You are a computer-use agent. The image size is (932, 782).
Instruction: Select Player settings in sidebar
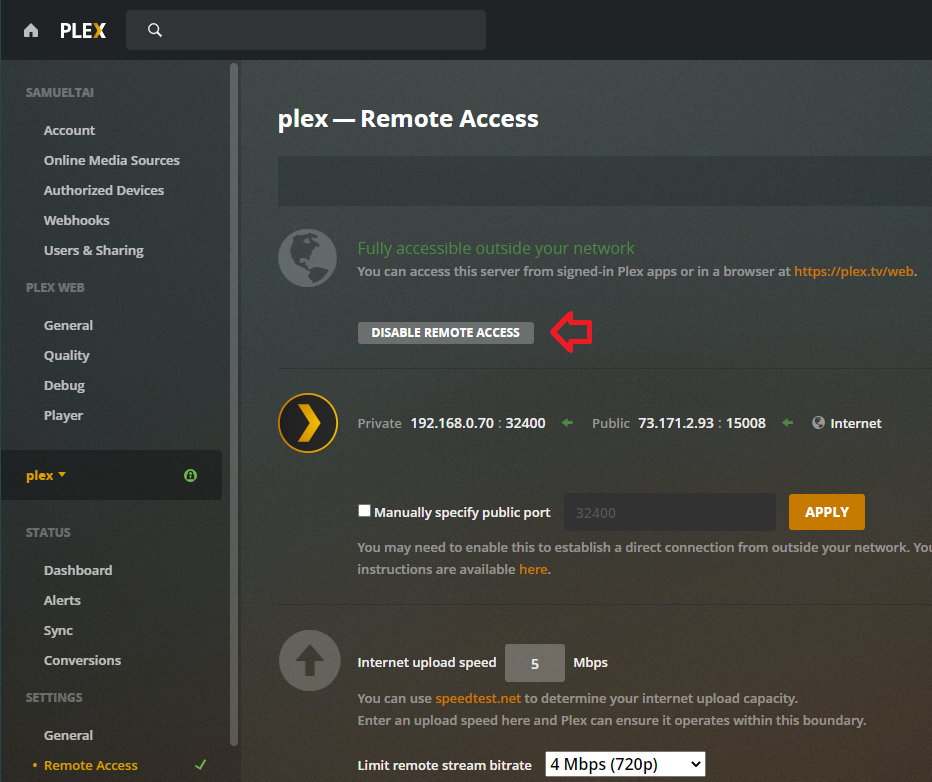[64, 415]
